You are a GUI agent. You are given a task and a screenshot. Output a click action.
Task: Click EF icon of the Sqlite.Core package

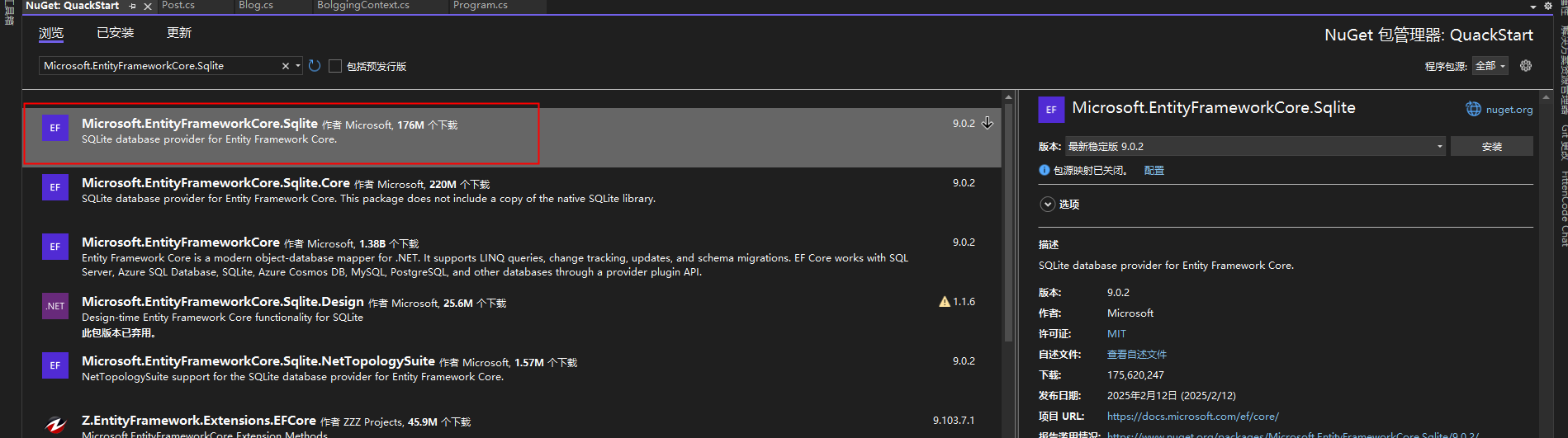[x=55, y=187]
